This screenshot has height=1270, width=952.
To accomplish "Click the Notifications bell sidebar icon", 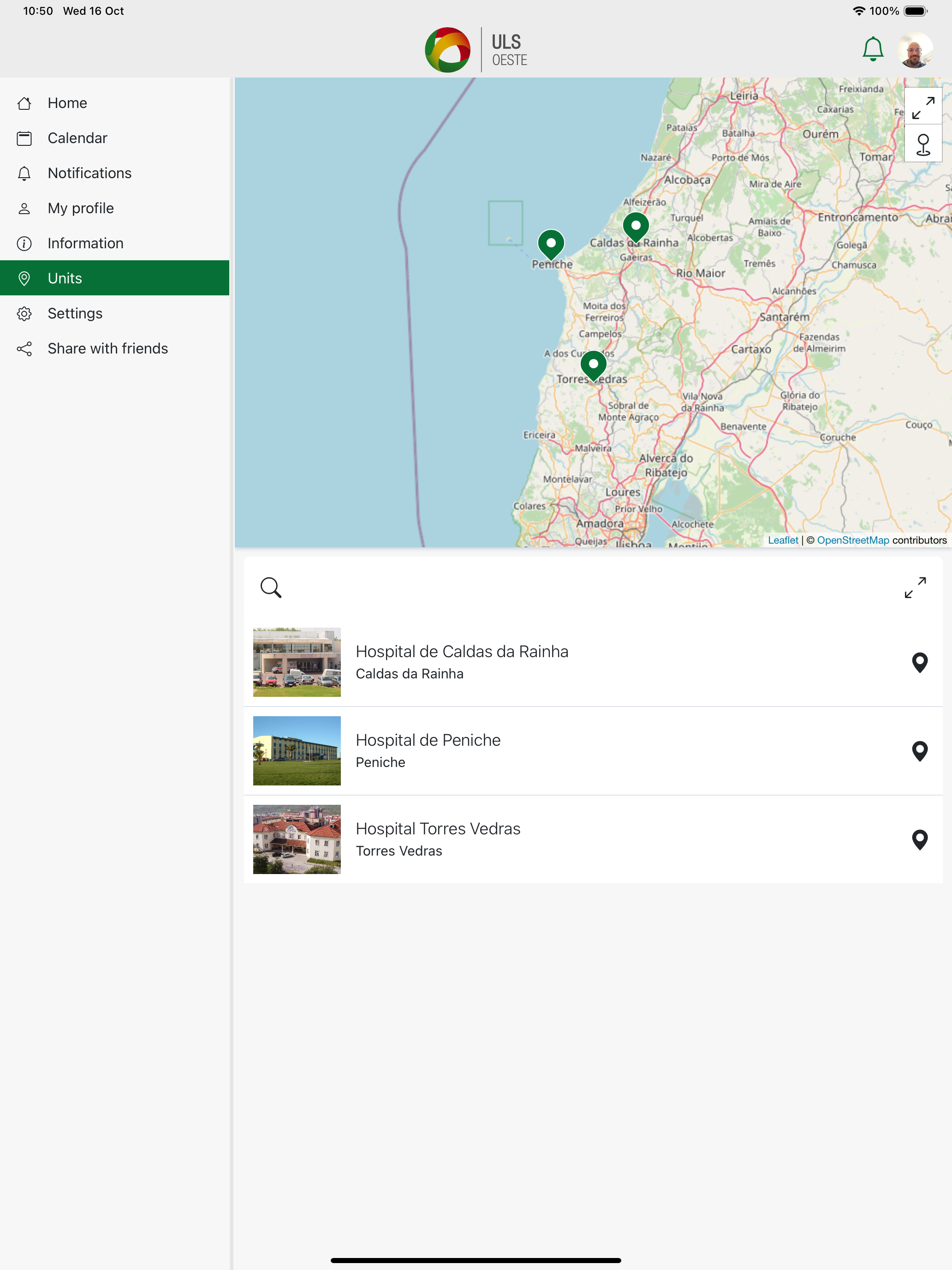I will (x=24, y=174).
